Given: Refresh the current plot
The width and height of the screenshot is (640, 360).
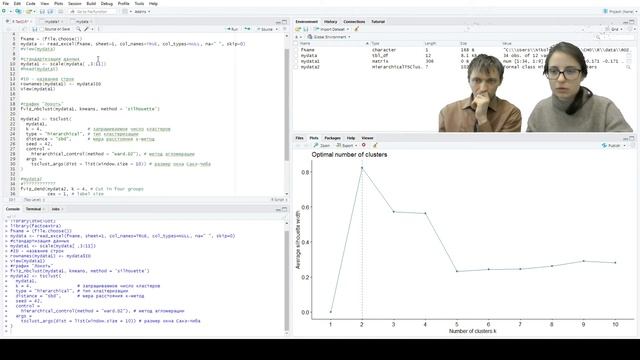Looking at the screenshot, I should tap(632, 145).
